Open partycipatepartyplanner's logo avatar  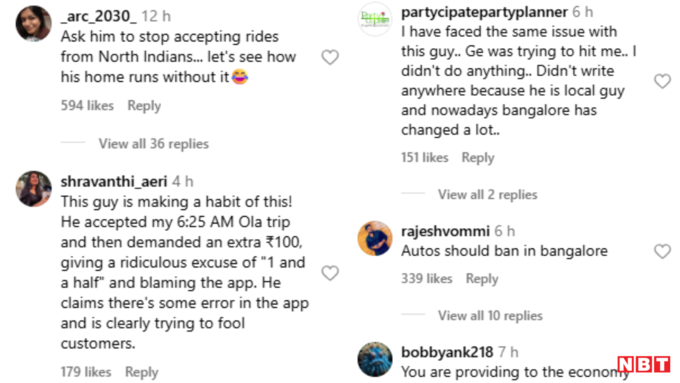point(375,19)
